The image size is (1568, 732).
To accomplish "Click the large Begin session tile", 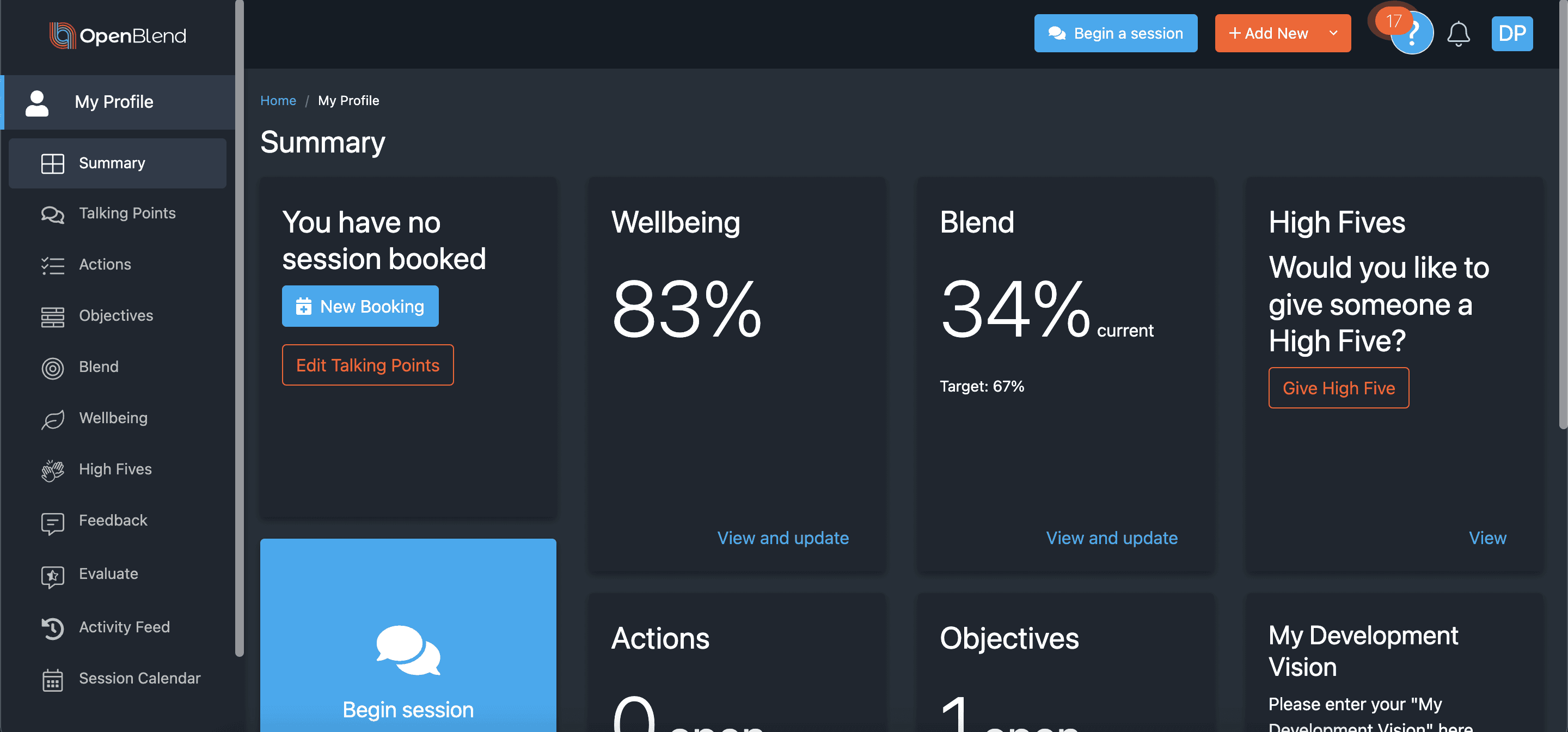I will [x=408, y=635].
